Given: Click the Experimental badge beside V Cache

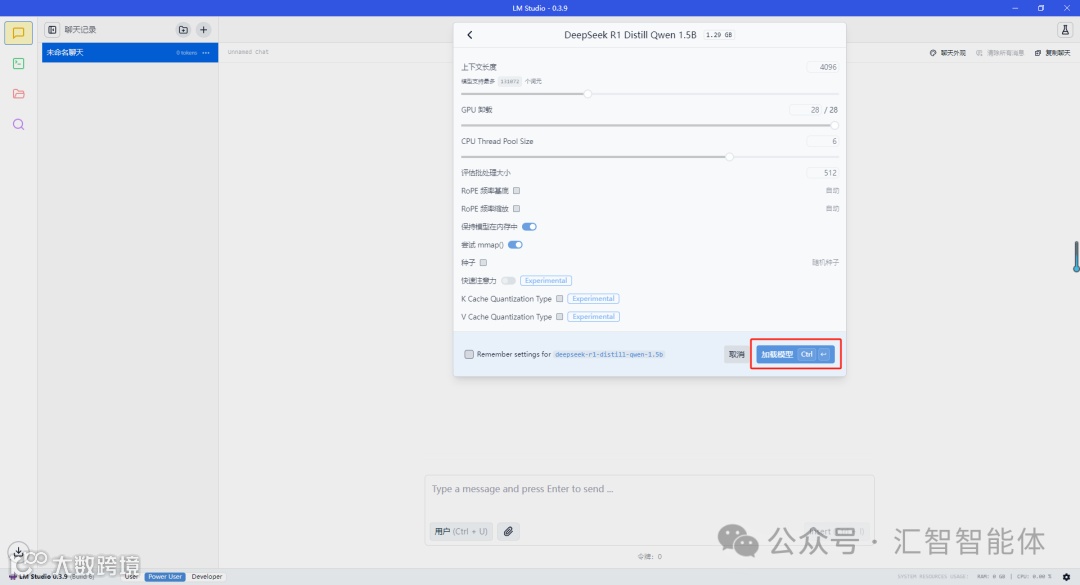Looking at the screenshot, I should click(594, 316).
